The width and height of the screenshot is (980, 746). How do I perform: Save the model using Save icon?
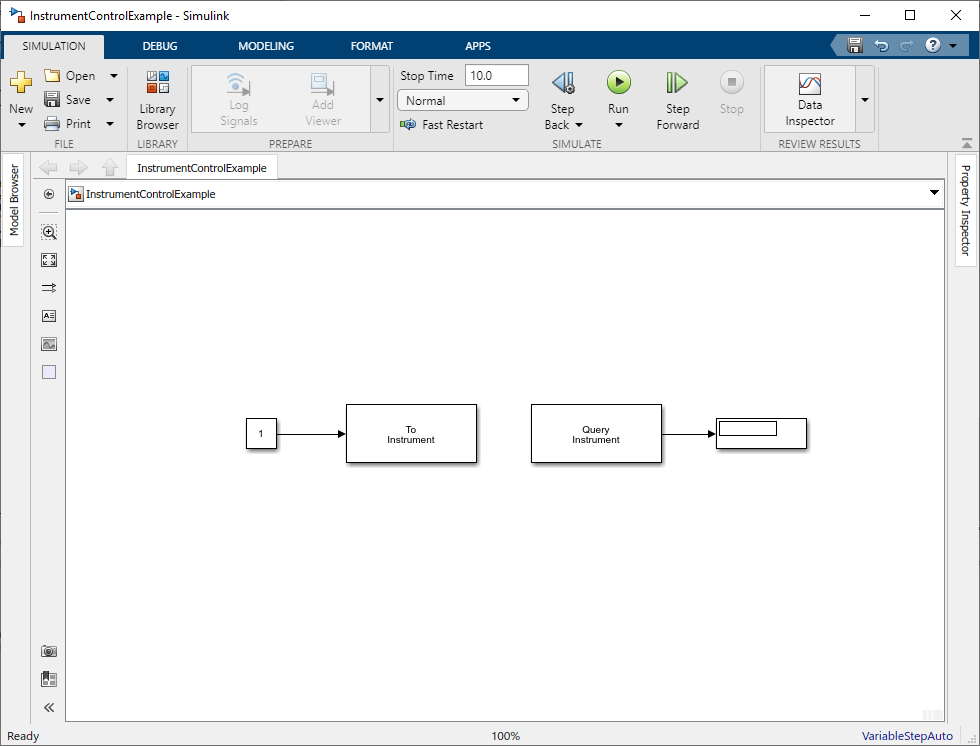point(52,99)
